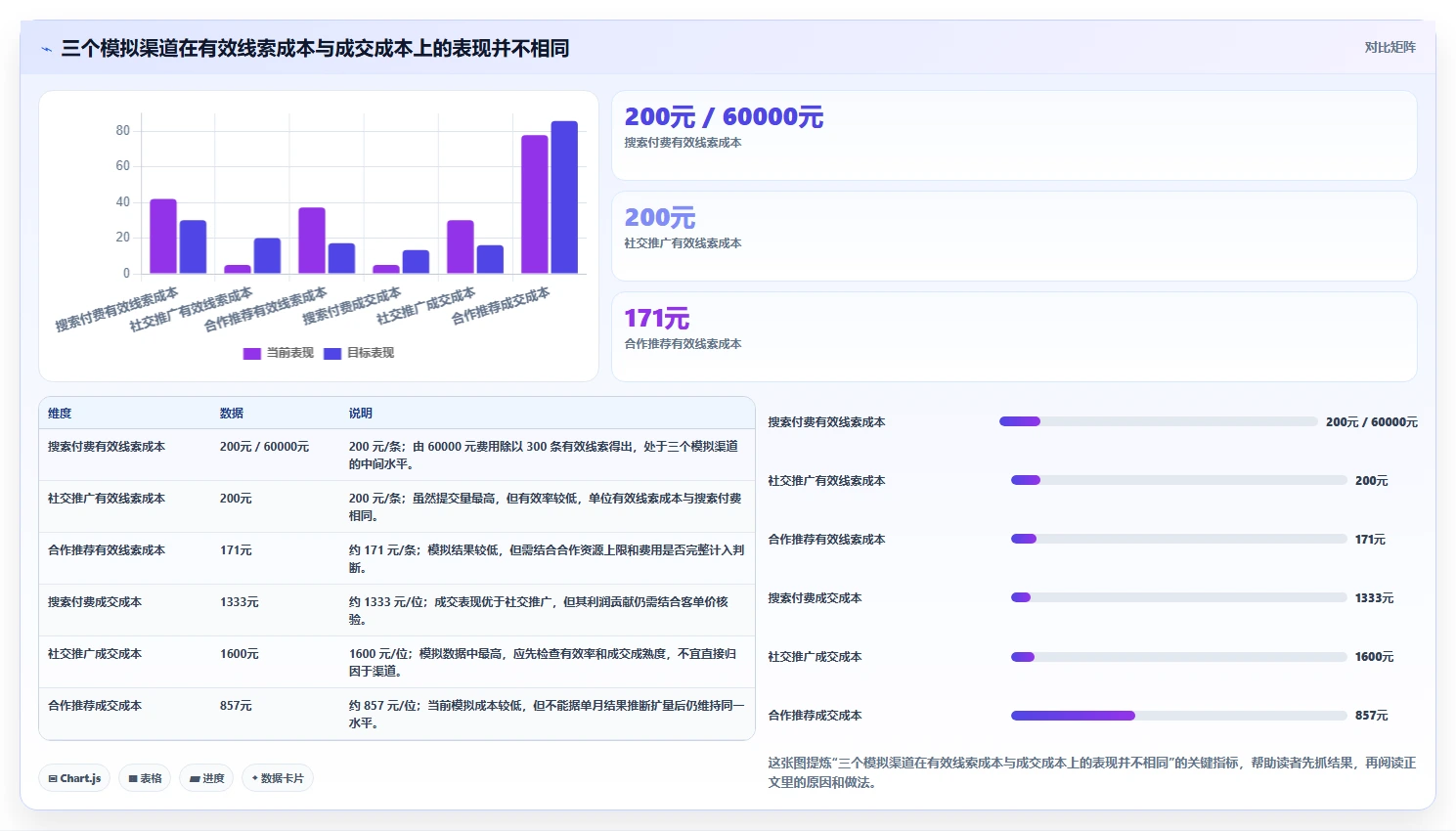This screenshot has height=831, width=1456.
Task: Select the 1333元 value in the table
Action: 240,602
